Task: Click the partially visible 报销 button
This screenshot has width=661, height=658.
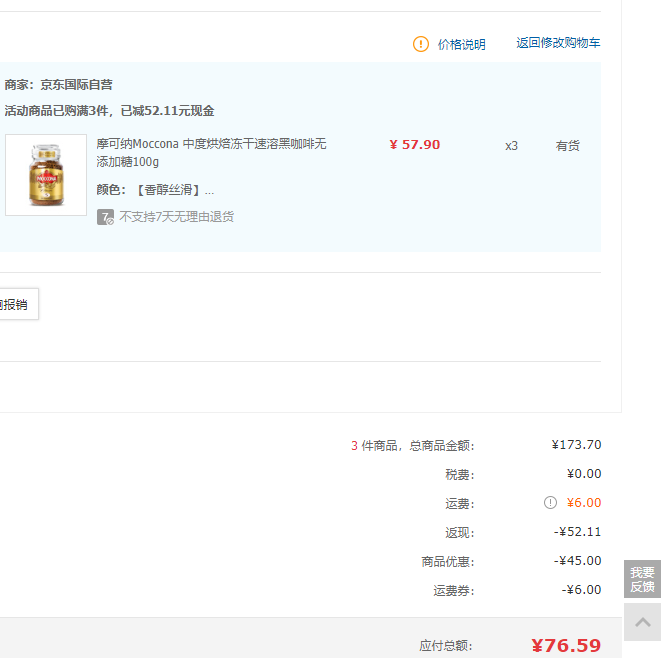Action: [x=19, y=304]
